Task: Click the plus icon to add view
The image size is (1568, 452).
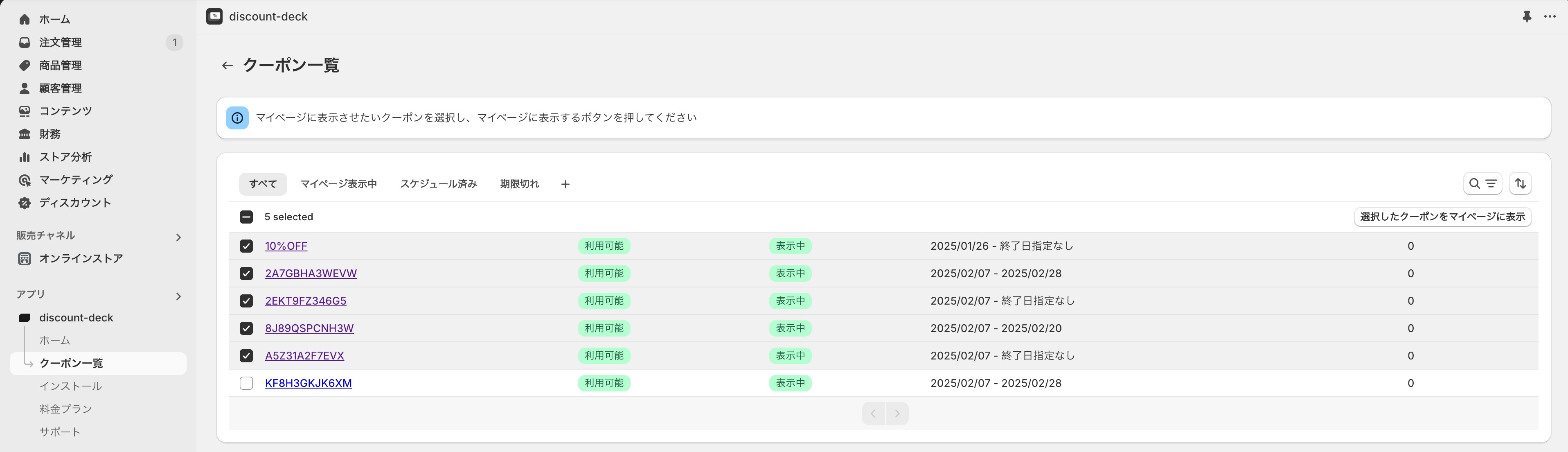Action: coord(565,184)
